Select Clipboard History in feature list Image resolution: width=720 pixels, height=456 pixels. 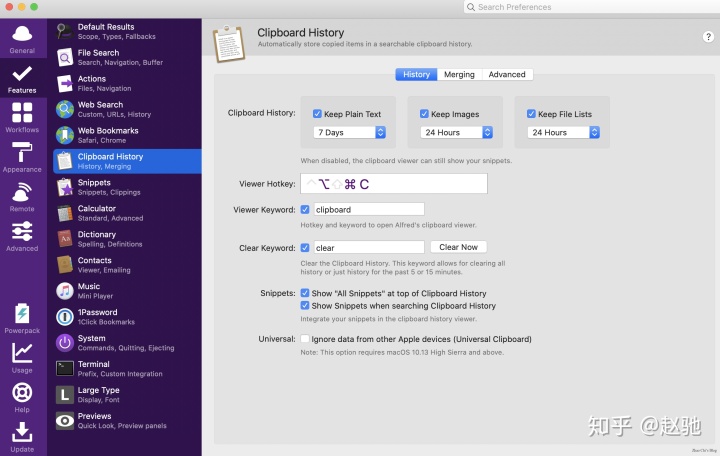tap(127, 161)
